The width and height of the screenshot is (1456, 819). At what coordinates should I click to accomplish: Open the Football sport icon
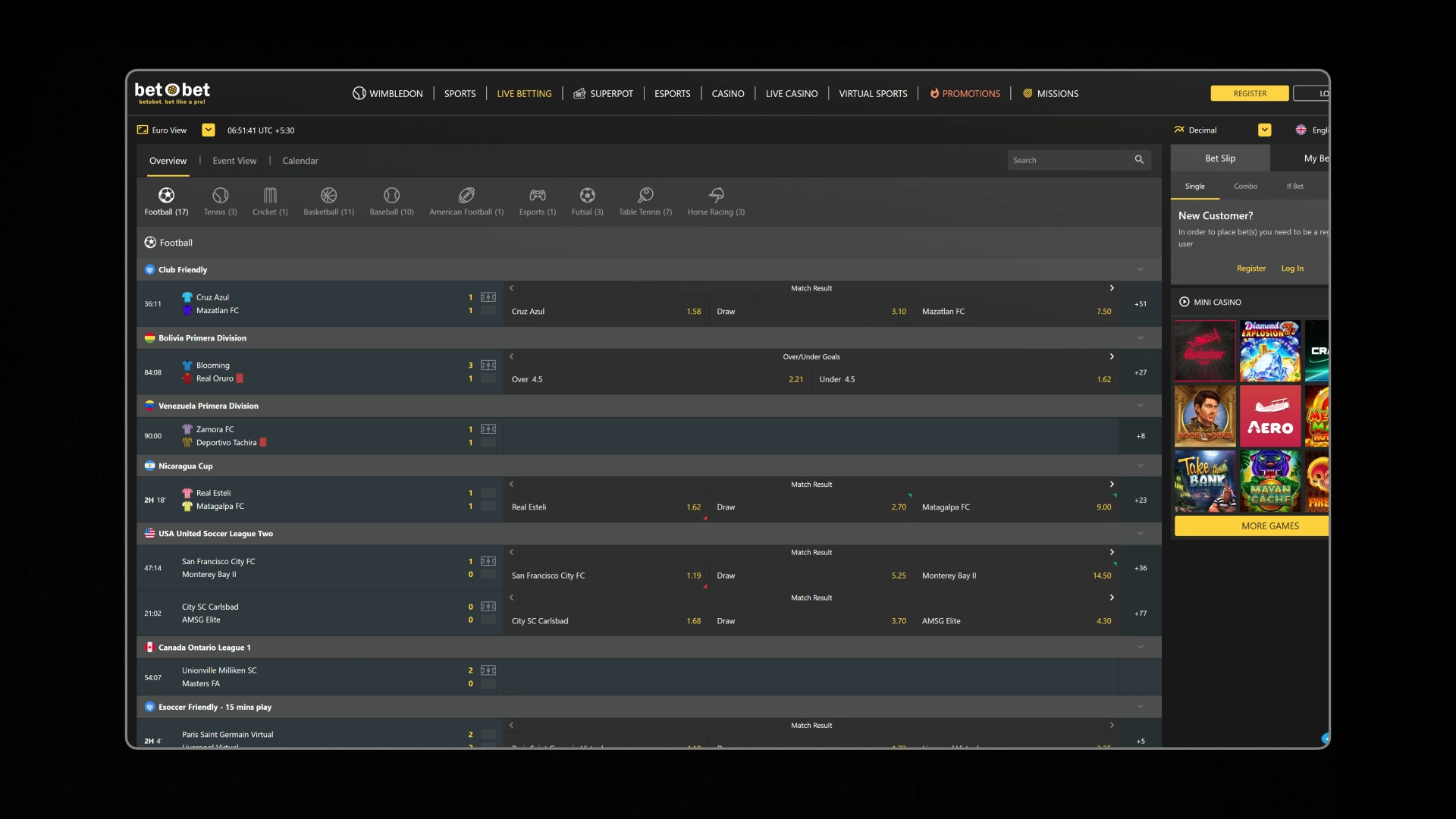point(166,195)
